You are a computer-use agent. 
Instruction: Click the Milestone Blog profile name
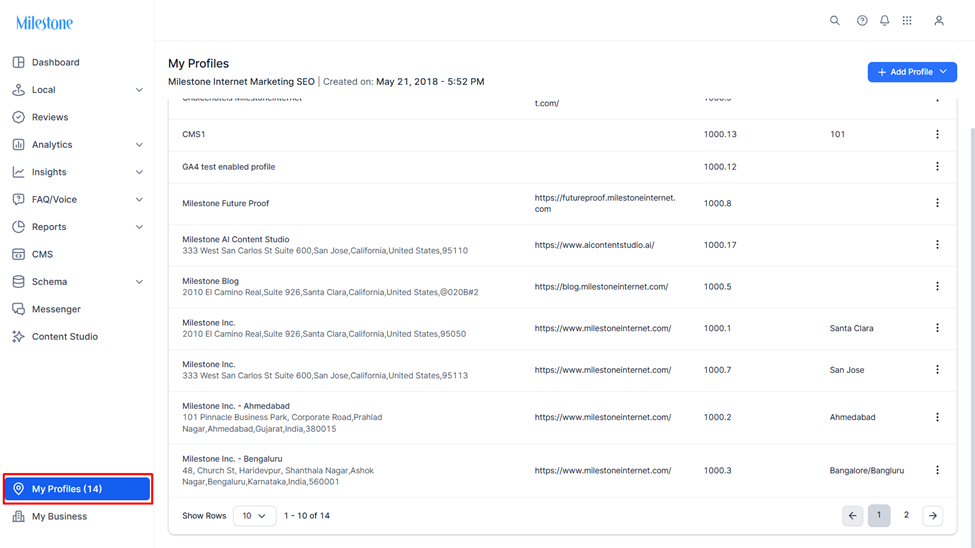[x=210, y=281]
